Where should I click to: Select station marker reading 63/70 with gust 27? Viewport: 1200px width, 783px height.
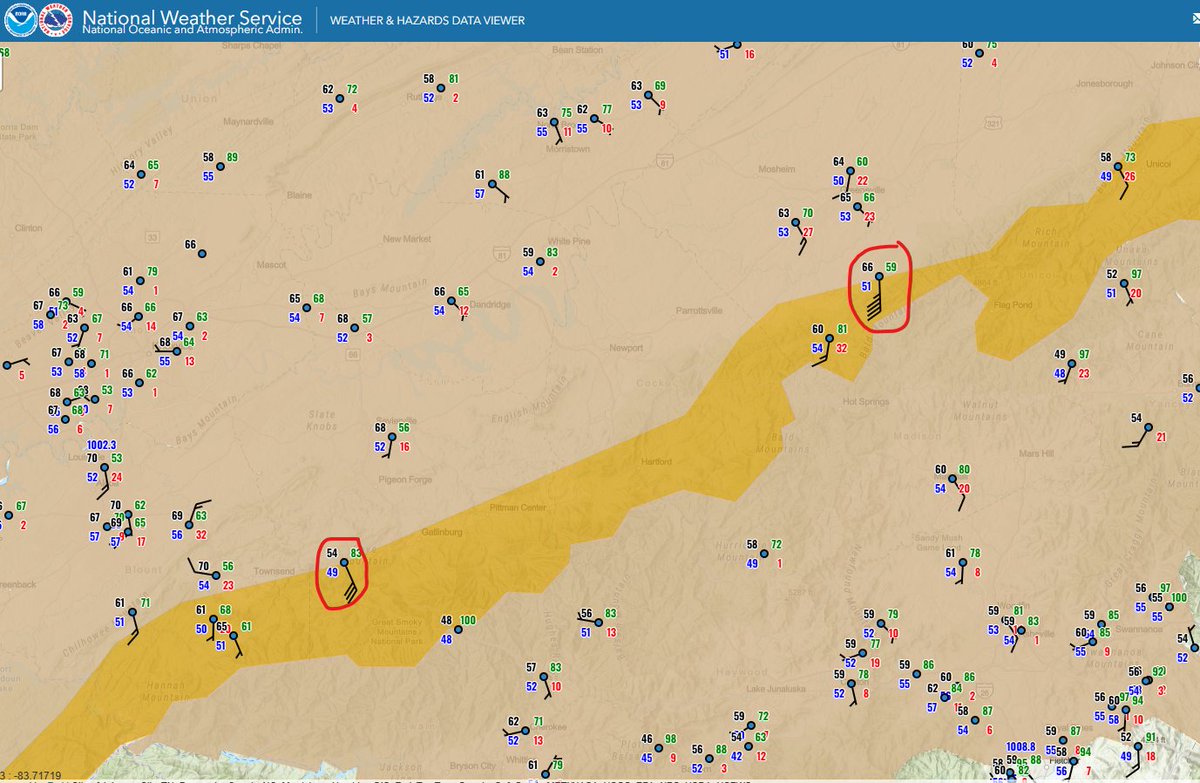coord(795,223)
